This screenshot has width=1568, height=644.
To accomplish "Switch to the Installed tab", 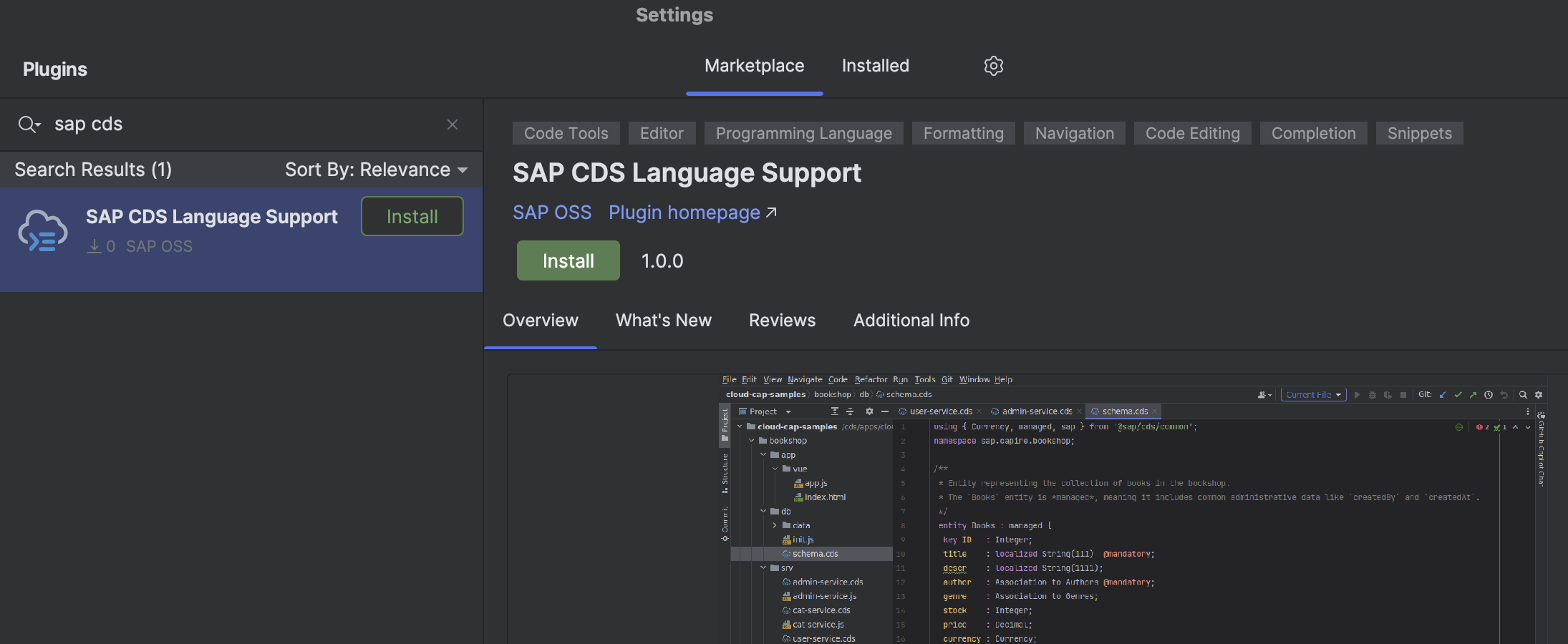I will click(875, 66).
